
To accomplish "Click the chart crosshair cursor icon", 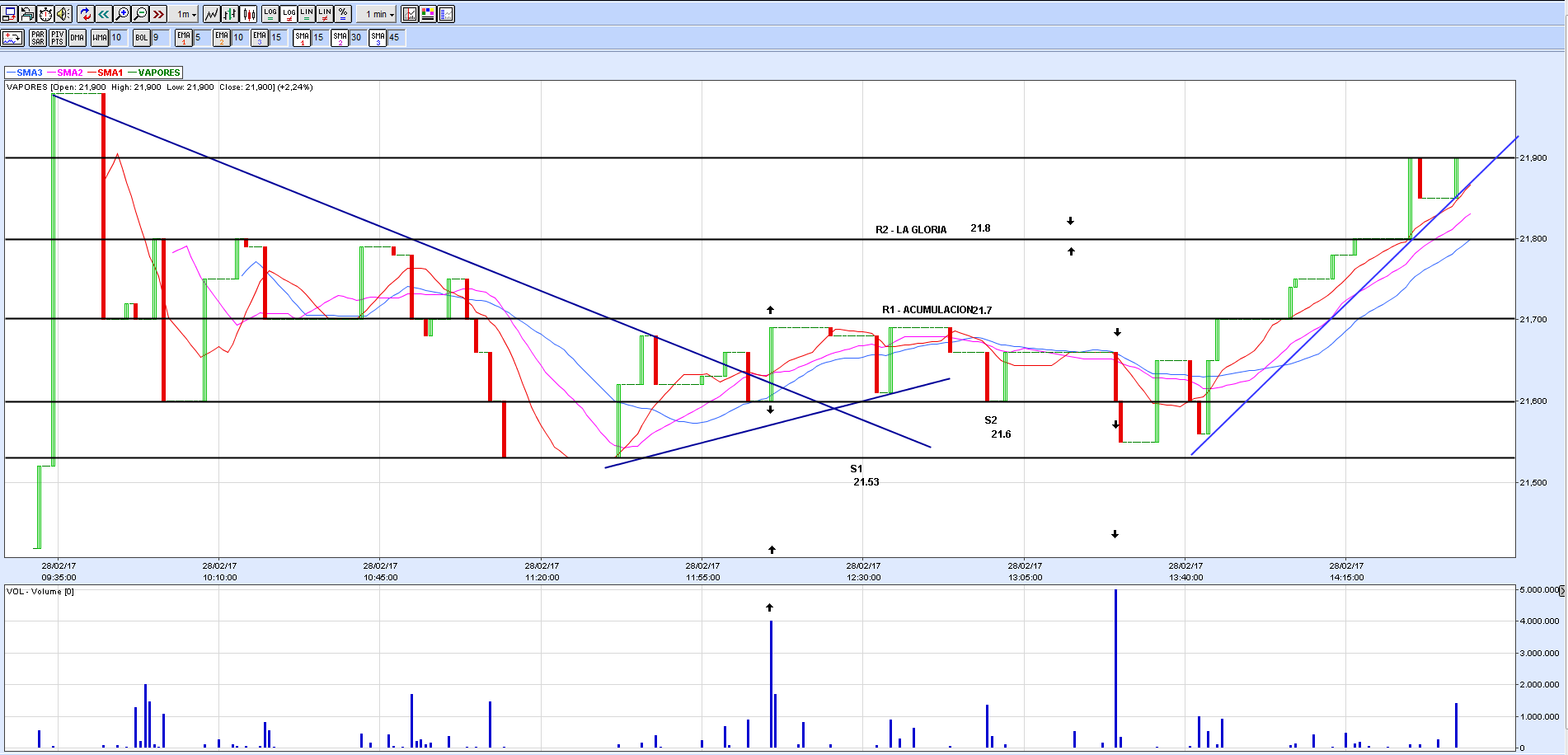I will [410, 14].
